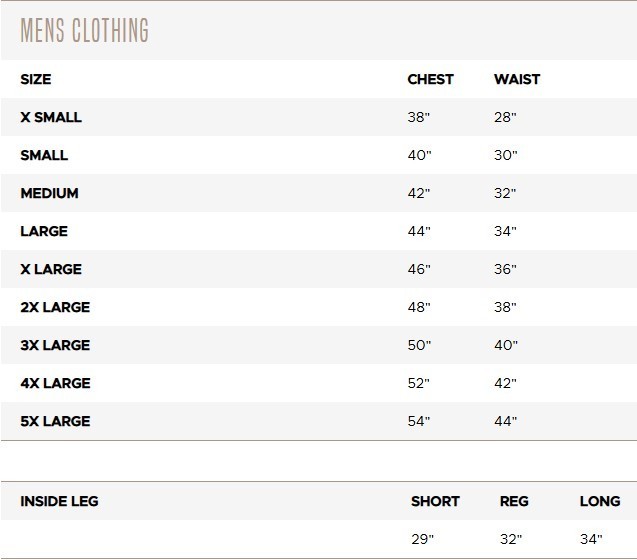Click the INSIDE LEG header label
Screen dimensions: 637x560
click(x=59, y=501)
